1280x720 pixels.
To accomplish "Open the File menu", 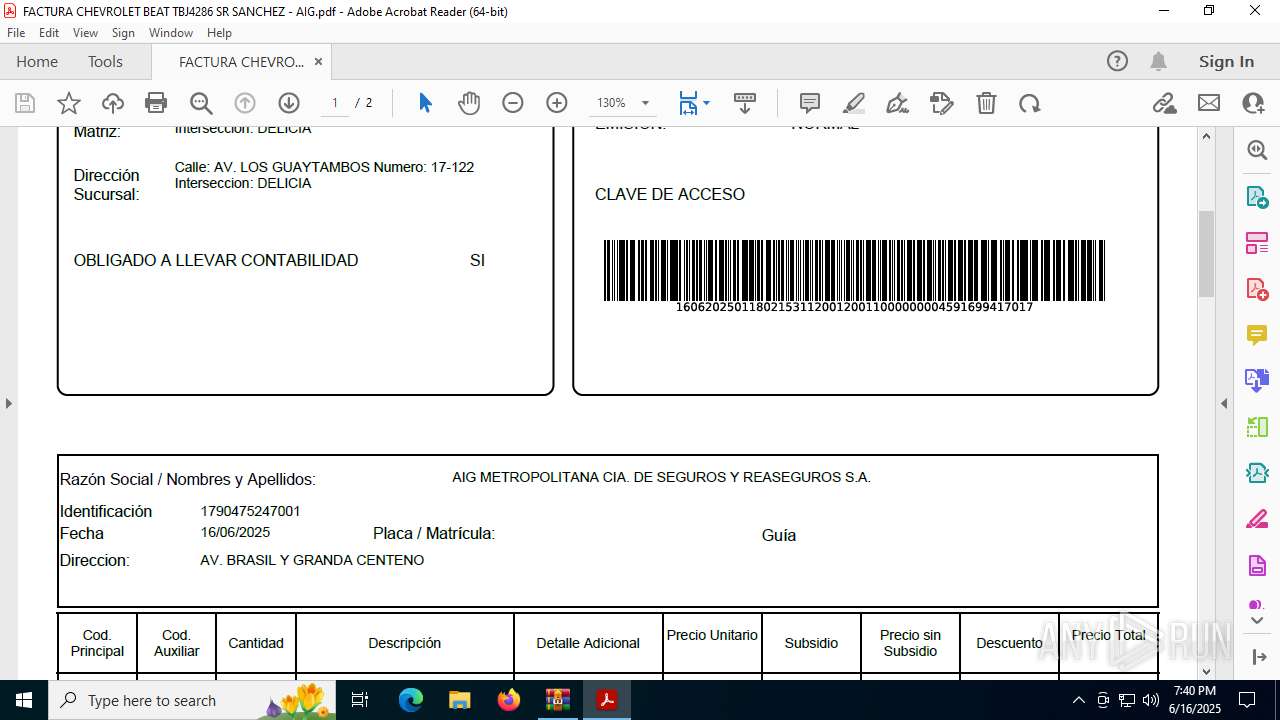I will [x=16, y=33].
